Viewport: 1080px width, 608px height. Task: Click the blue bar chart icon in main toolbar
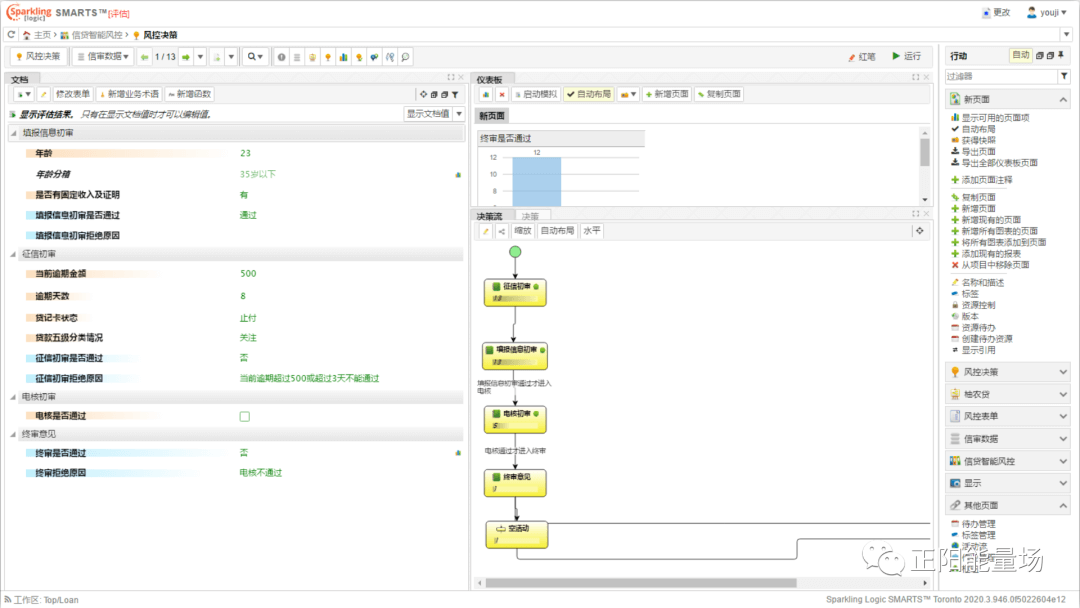[x=343, y=57]
